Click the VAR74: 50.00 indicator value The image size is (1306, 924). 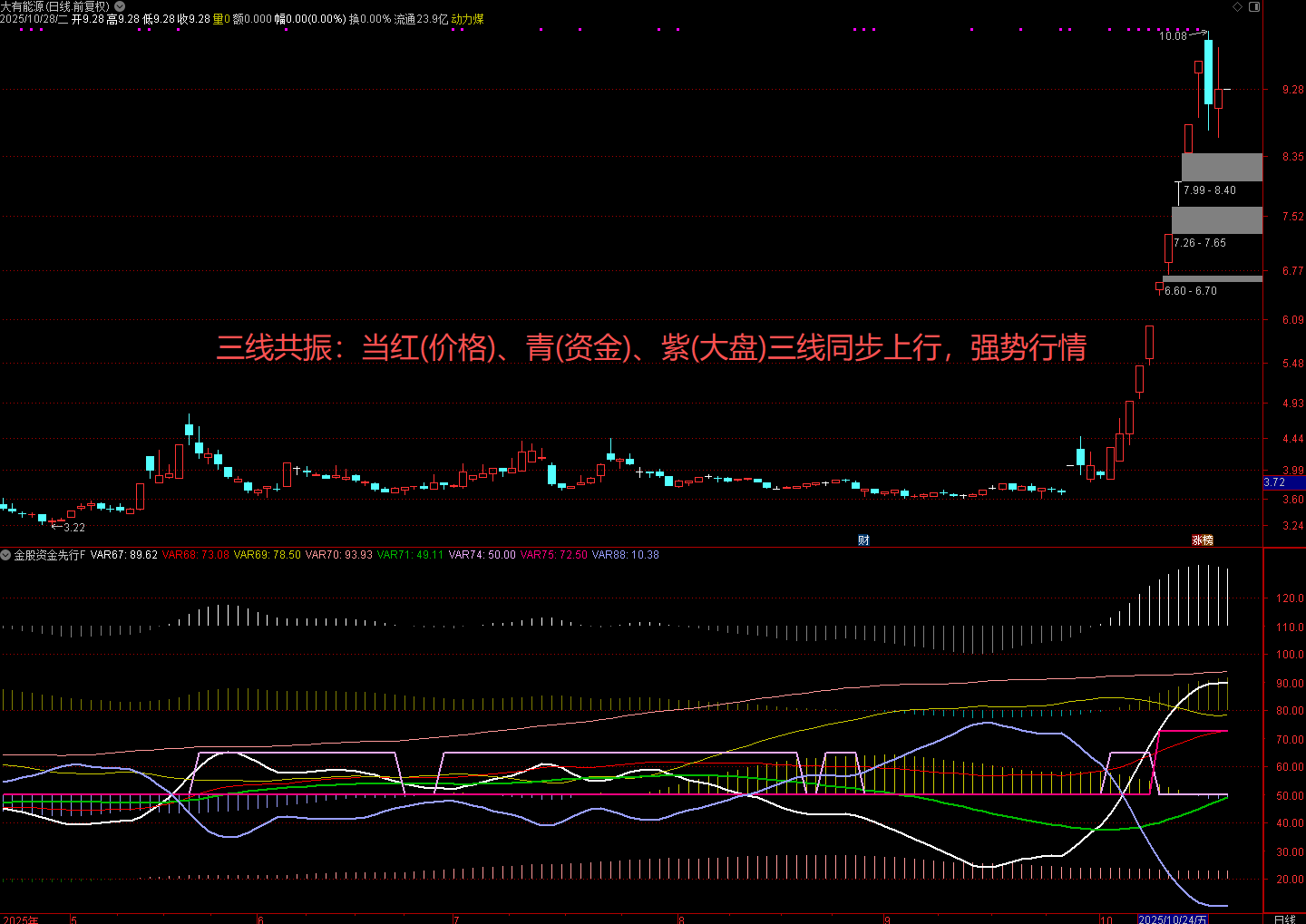482,555
